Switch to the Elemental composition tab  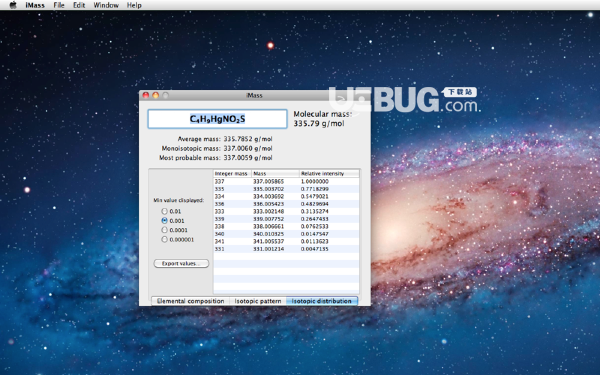(x=190, y=301)
